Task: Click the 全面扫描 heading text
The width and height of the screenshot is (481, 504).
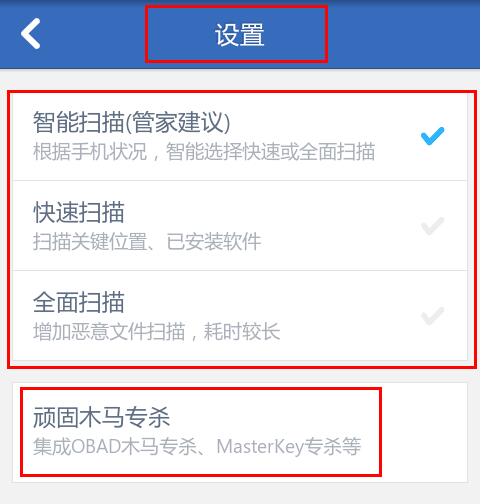Action: (x=79, y=302)
